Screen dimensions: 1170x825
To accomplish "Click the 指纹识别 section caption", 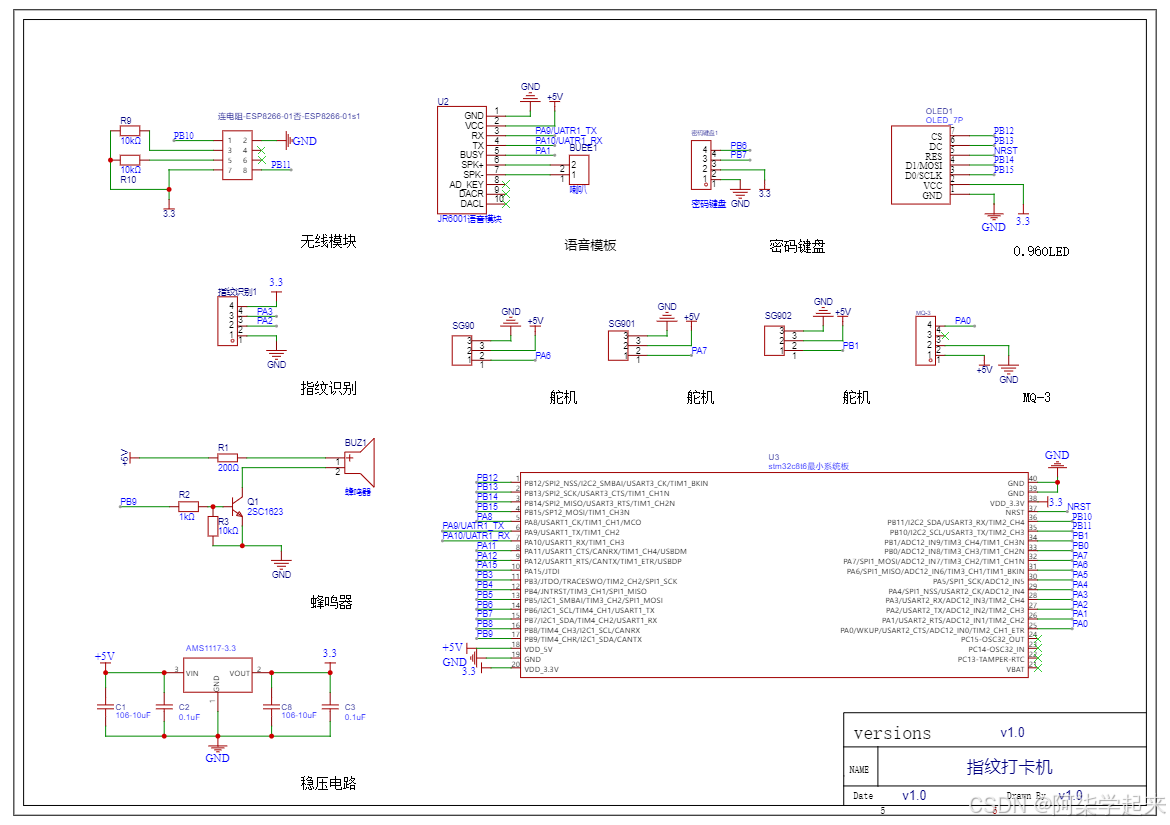I will [328, 388].
